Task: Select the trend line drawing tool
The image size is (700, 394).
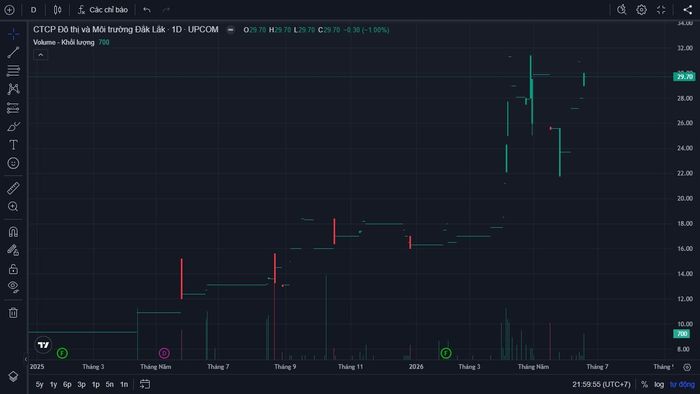Action: [13, 52]
